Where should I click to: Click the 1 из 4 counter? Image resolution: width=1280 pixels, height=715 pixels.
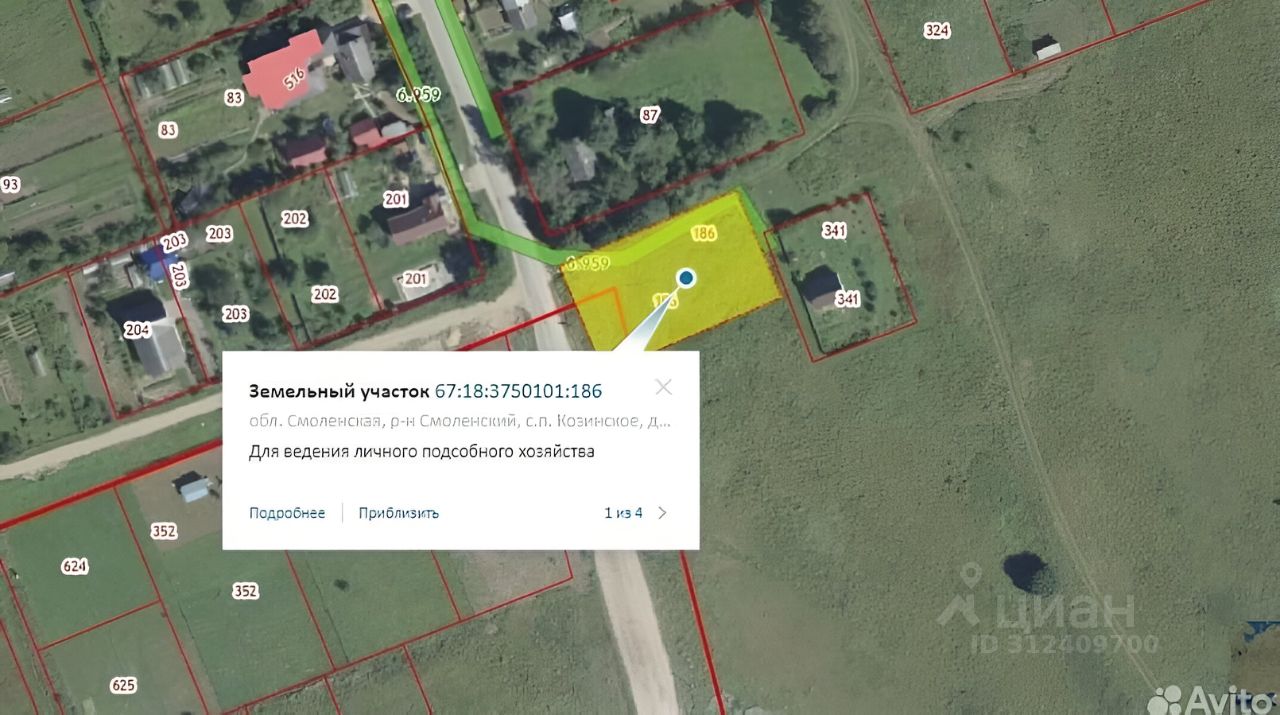tap(623, 513)
